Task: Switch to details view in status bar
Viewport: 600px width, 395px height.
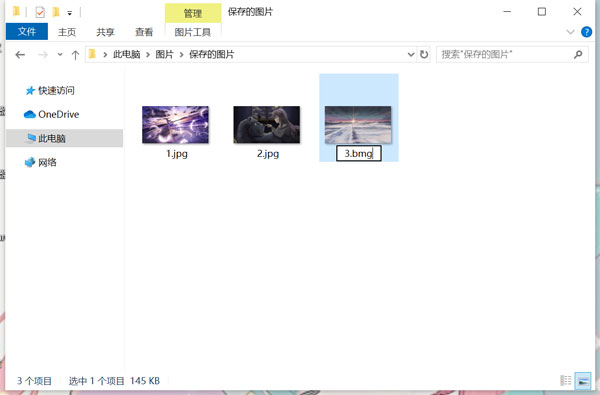Action: (566, 380)
